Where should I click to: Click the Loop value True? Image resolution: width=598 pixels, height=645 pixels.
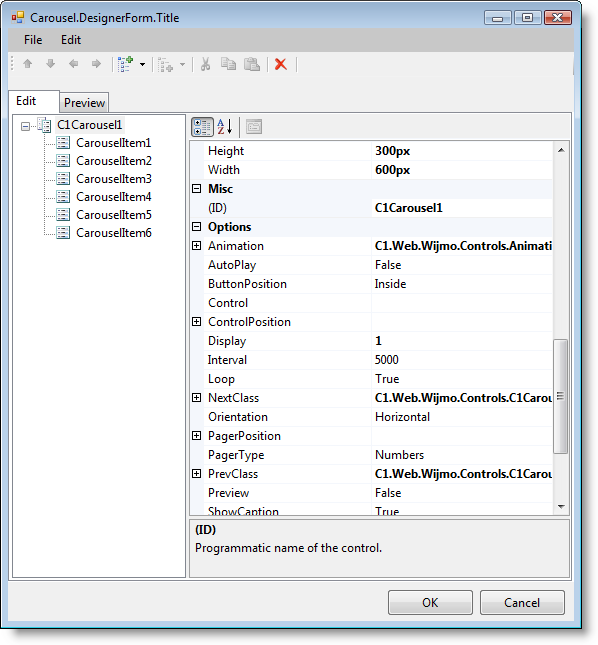coord(462,379)
